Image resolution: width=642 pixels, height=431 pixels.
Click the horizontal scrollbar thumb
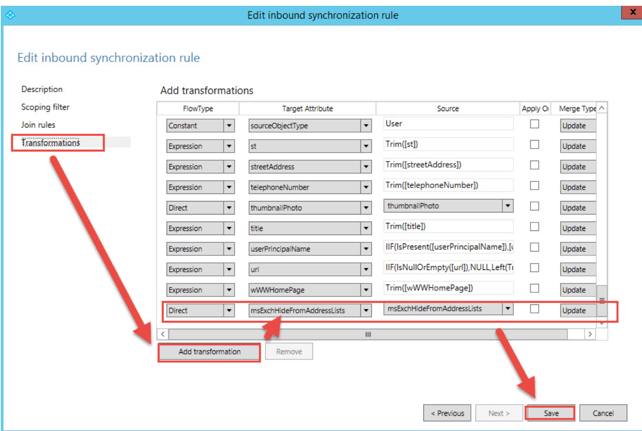pyautogui.click(x=367, y=334)
